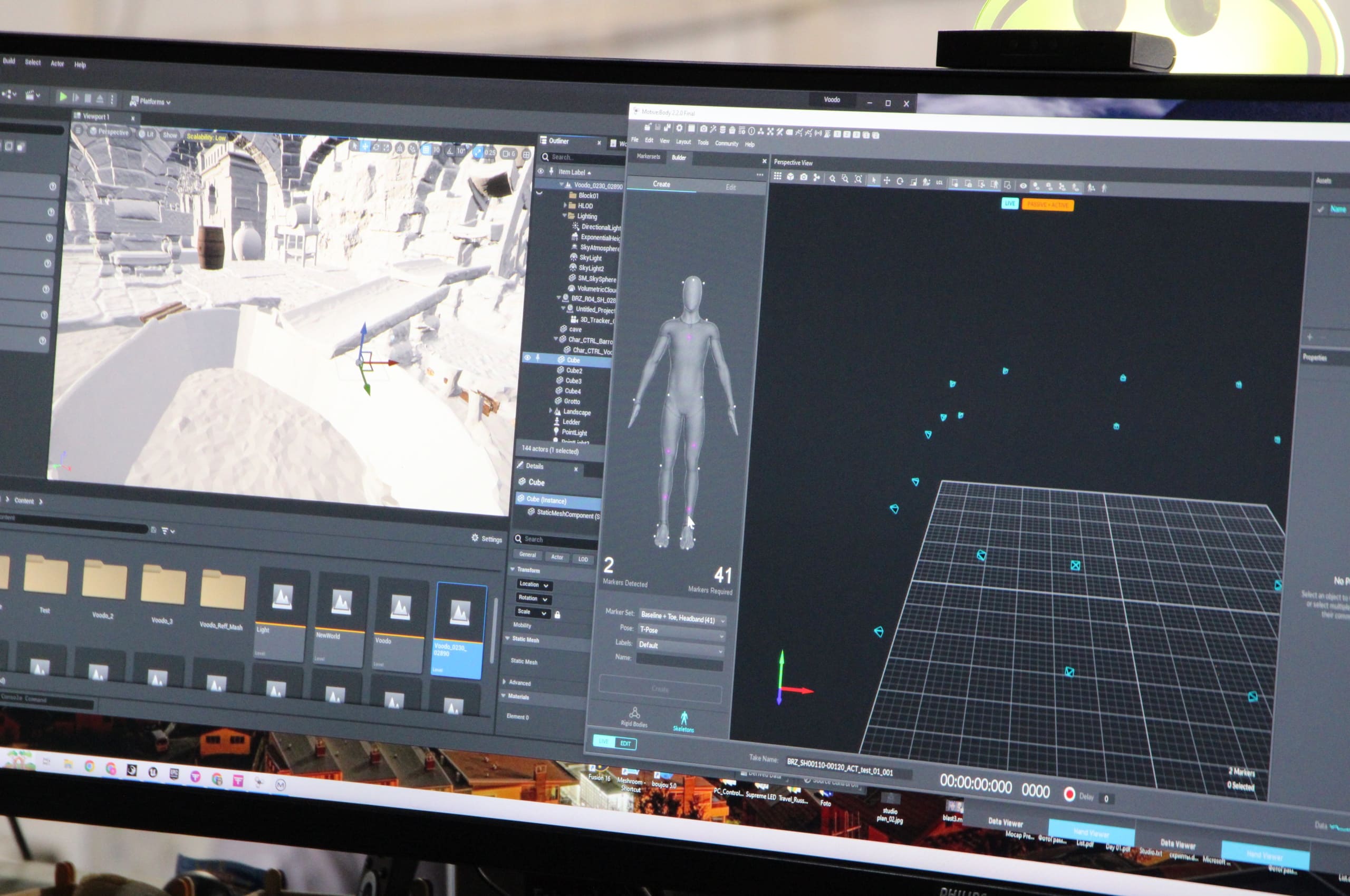Select the pointer Select tool in Perspective View
This screenshot has width=1350, height=896.
pyautogui.click(x=873, y=180)
